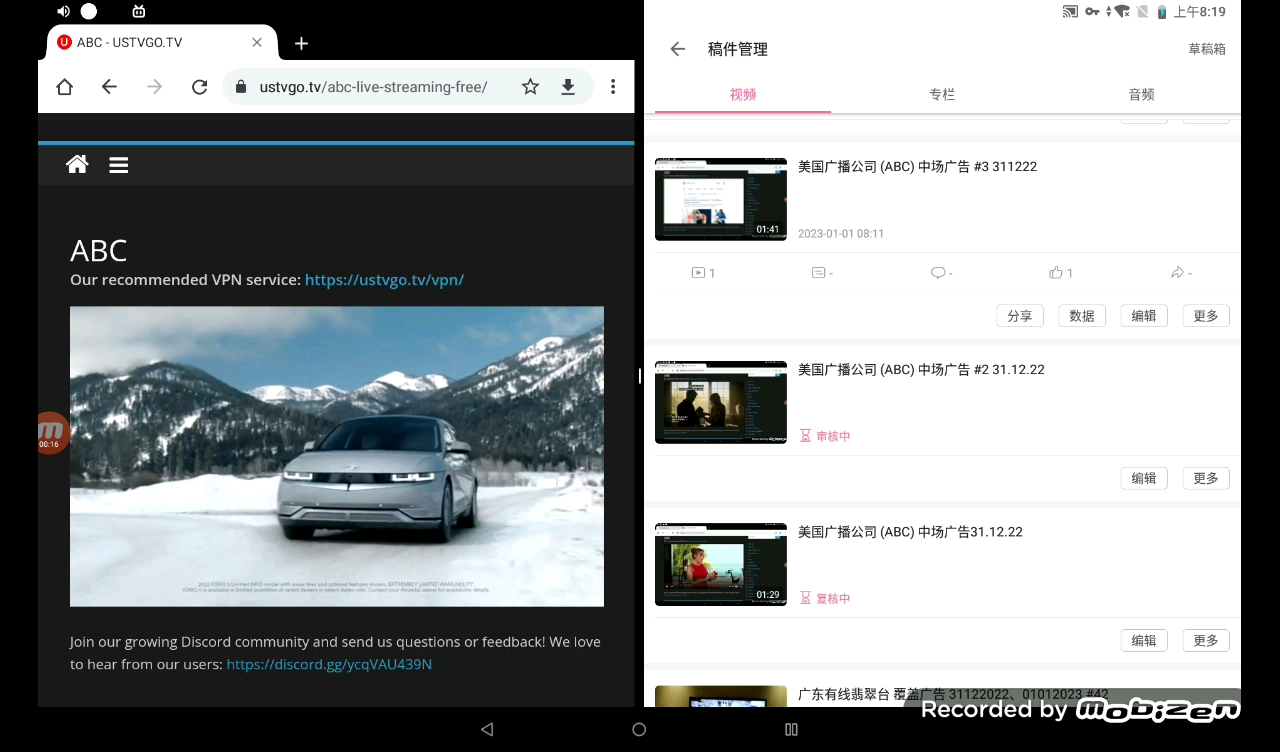This screenshot has width=1280, height=752.
Task: Click 编辑 for 中场广告 #2 video
Action: [x=1144, y=478]
